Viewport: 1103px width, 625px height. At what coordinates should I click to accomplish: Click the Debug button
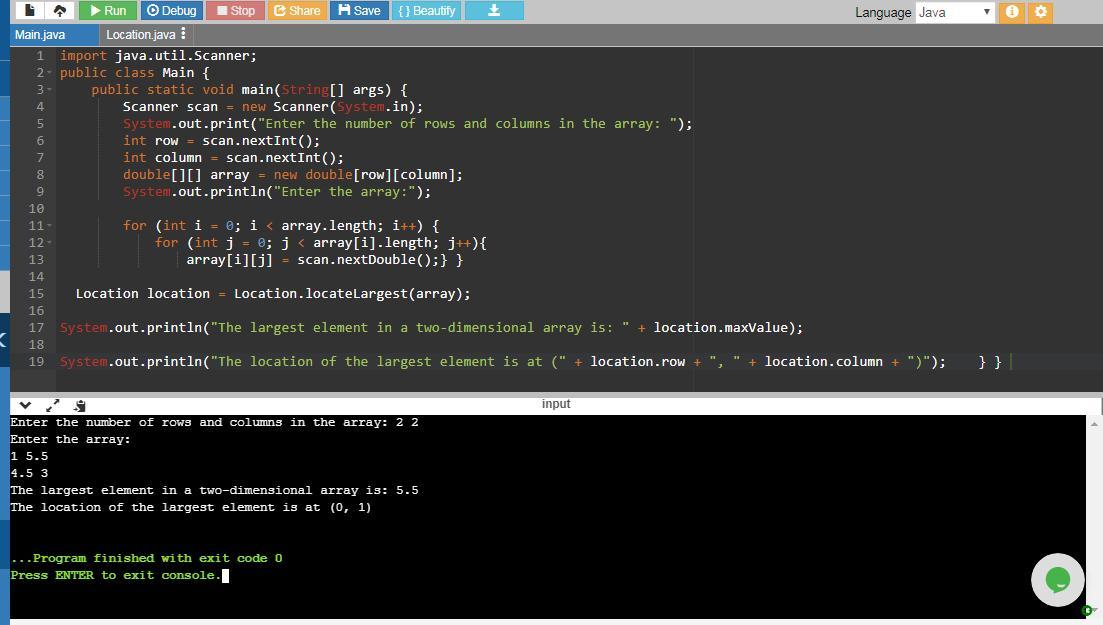coord(171,11)
